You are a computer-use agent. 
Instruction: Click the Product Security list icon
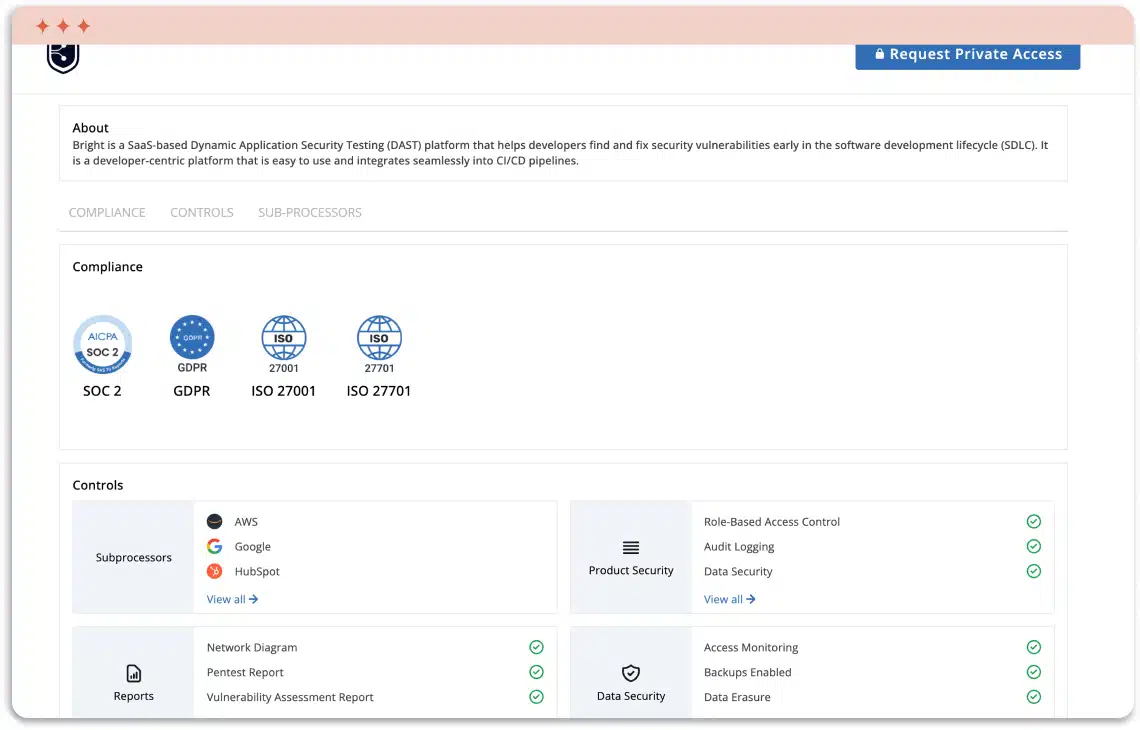[x=631, y=547]
